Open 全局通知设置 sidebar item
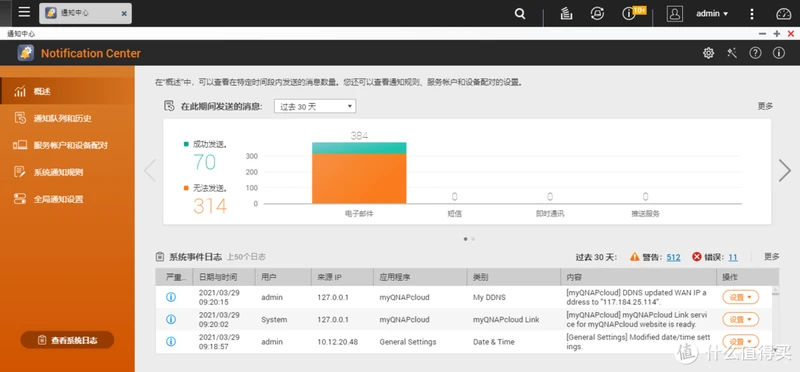The image size is (800, 372). [67, 200]
